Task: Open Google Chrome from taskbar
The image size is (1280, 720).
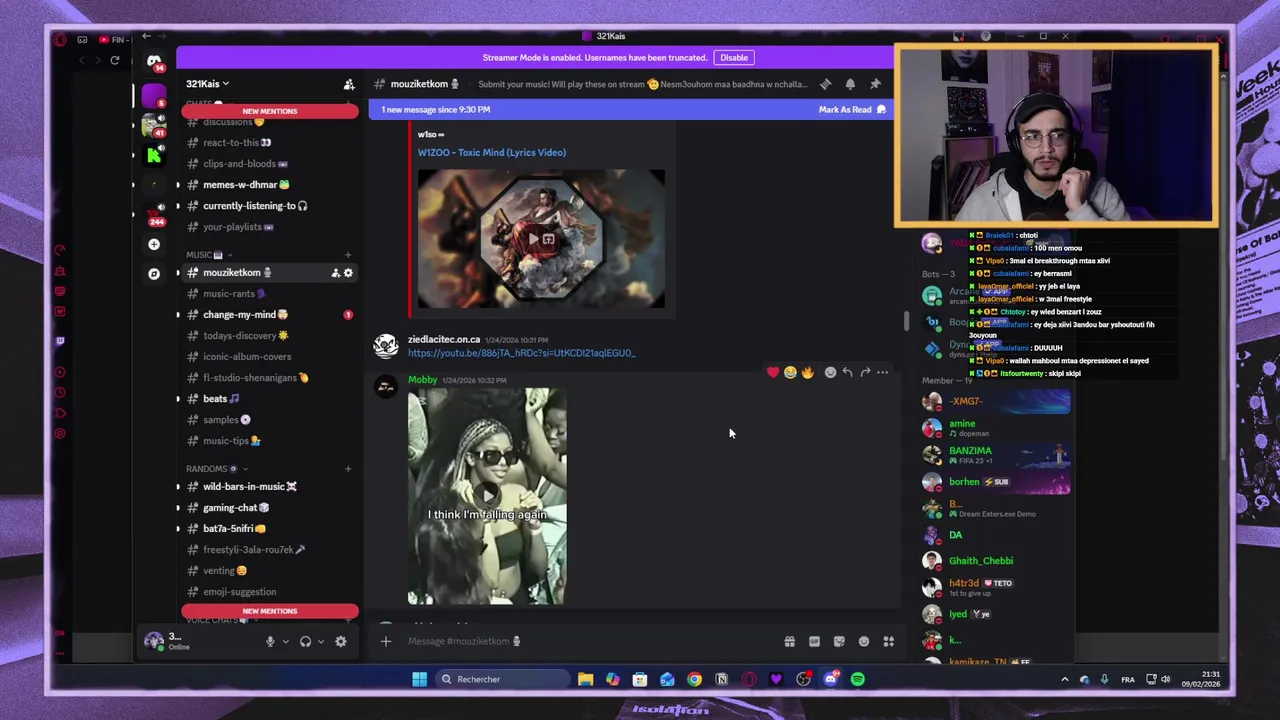Action: click(694, 679)
